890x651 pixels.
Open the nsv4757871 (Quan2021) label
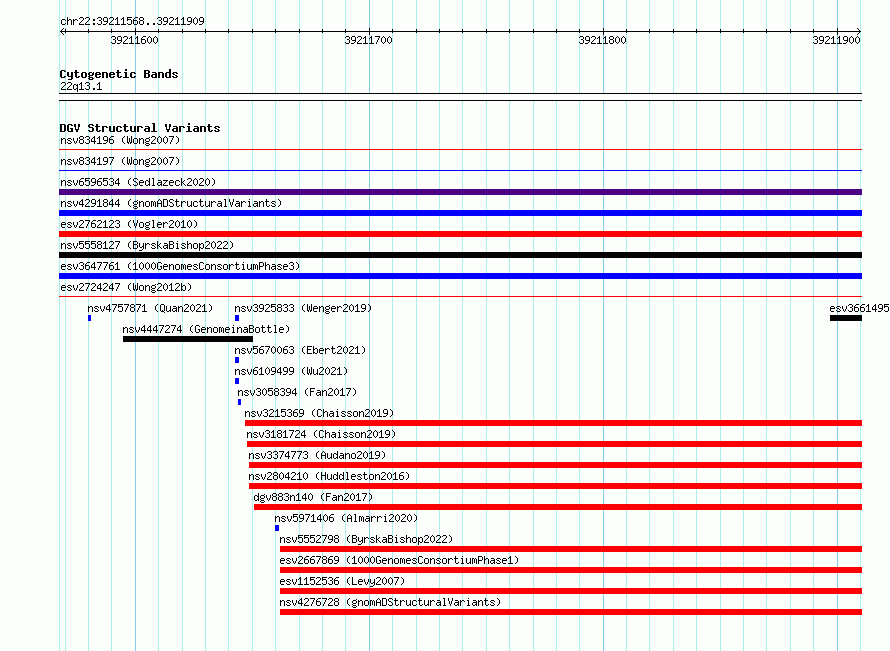[150, 308]
